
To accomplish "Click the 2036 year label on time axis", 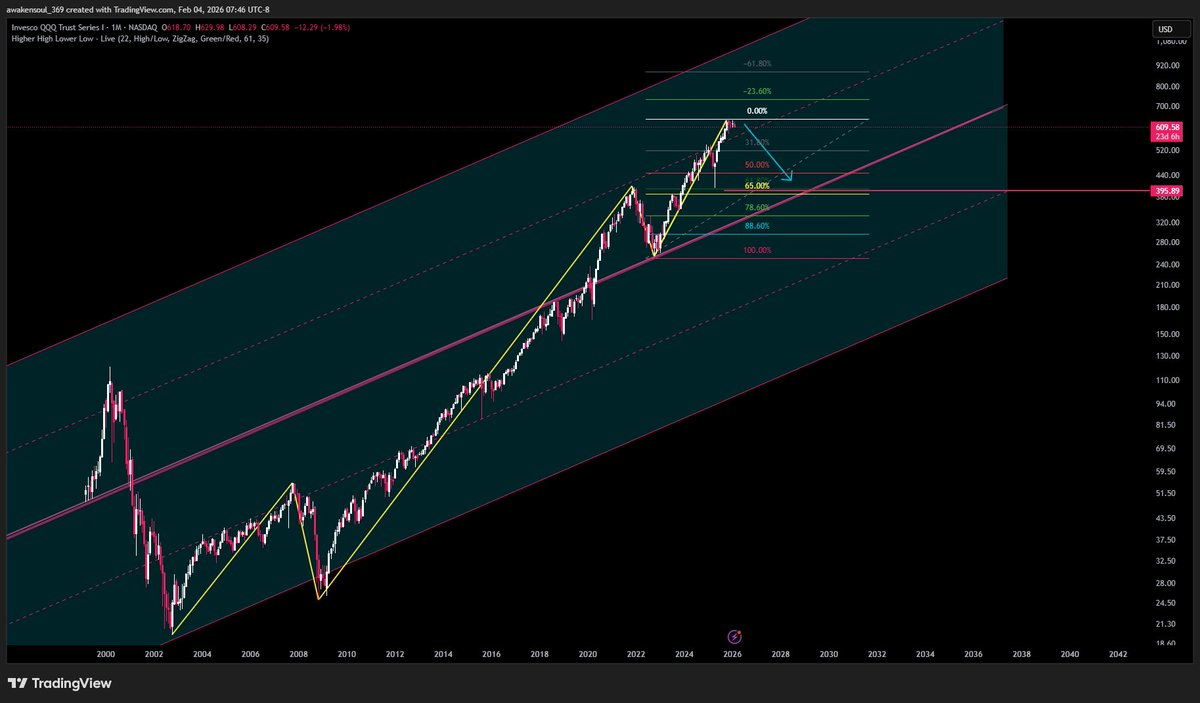I will (973, 654).
